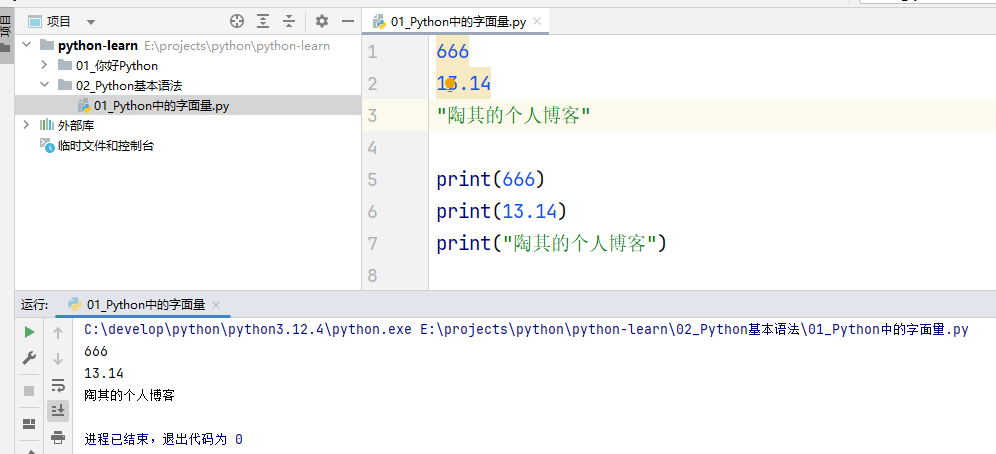Select 临时文件和控制台 in project tree
Viewport: 996px width, 454px height.
(105, 146)
